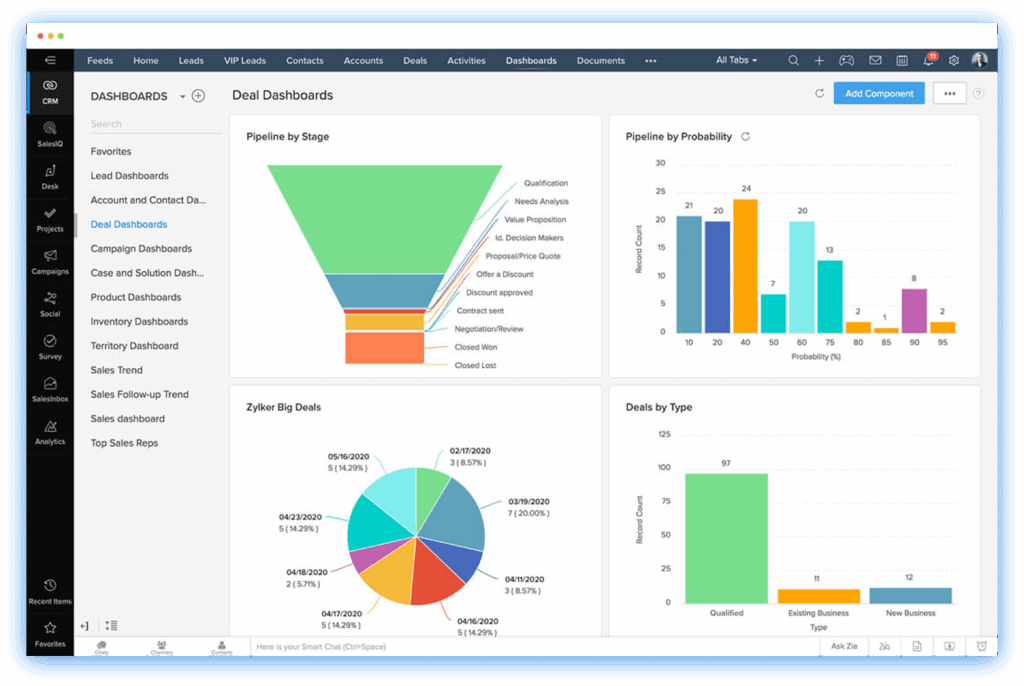
Task: Click the orange 40% probability bar
Action: [745, 266]
